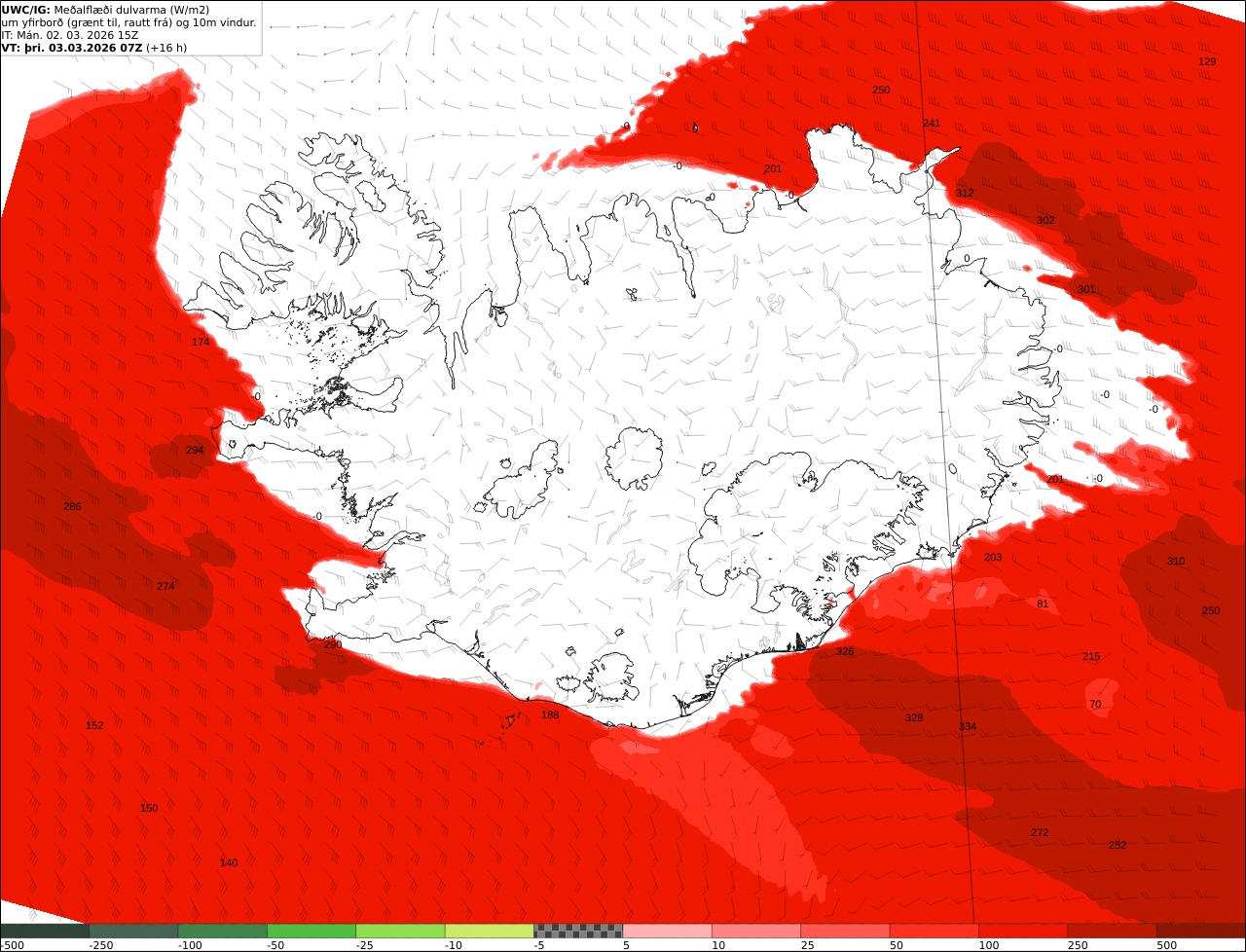This screenshot has height=952, width=1246.
Task: Click the brown-red legend swatch right of 500
Action: [1201, 931]
